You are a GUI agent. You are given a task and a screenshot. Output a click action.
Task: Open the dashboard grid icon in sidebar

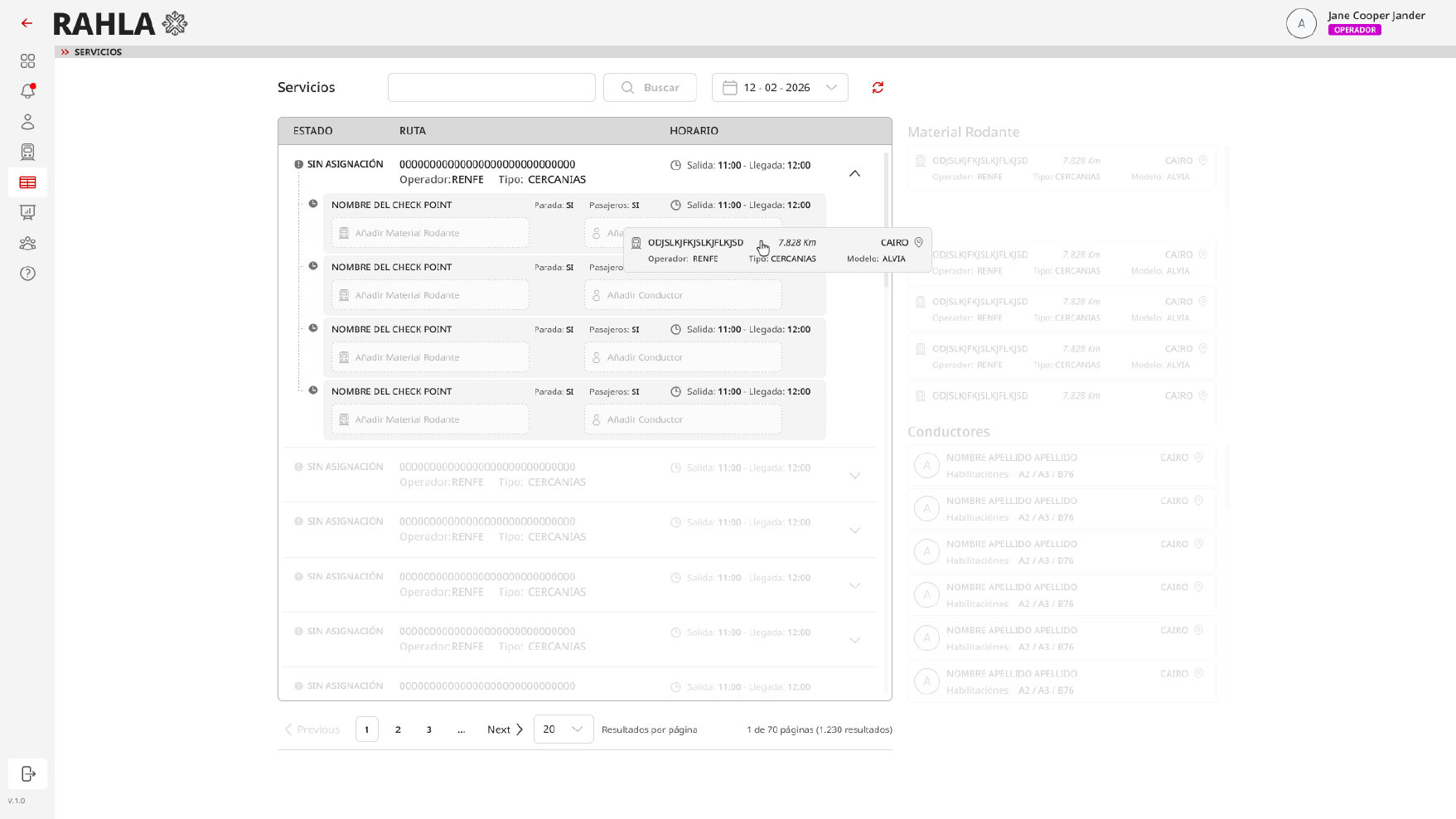point(27,61)
